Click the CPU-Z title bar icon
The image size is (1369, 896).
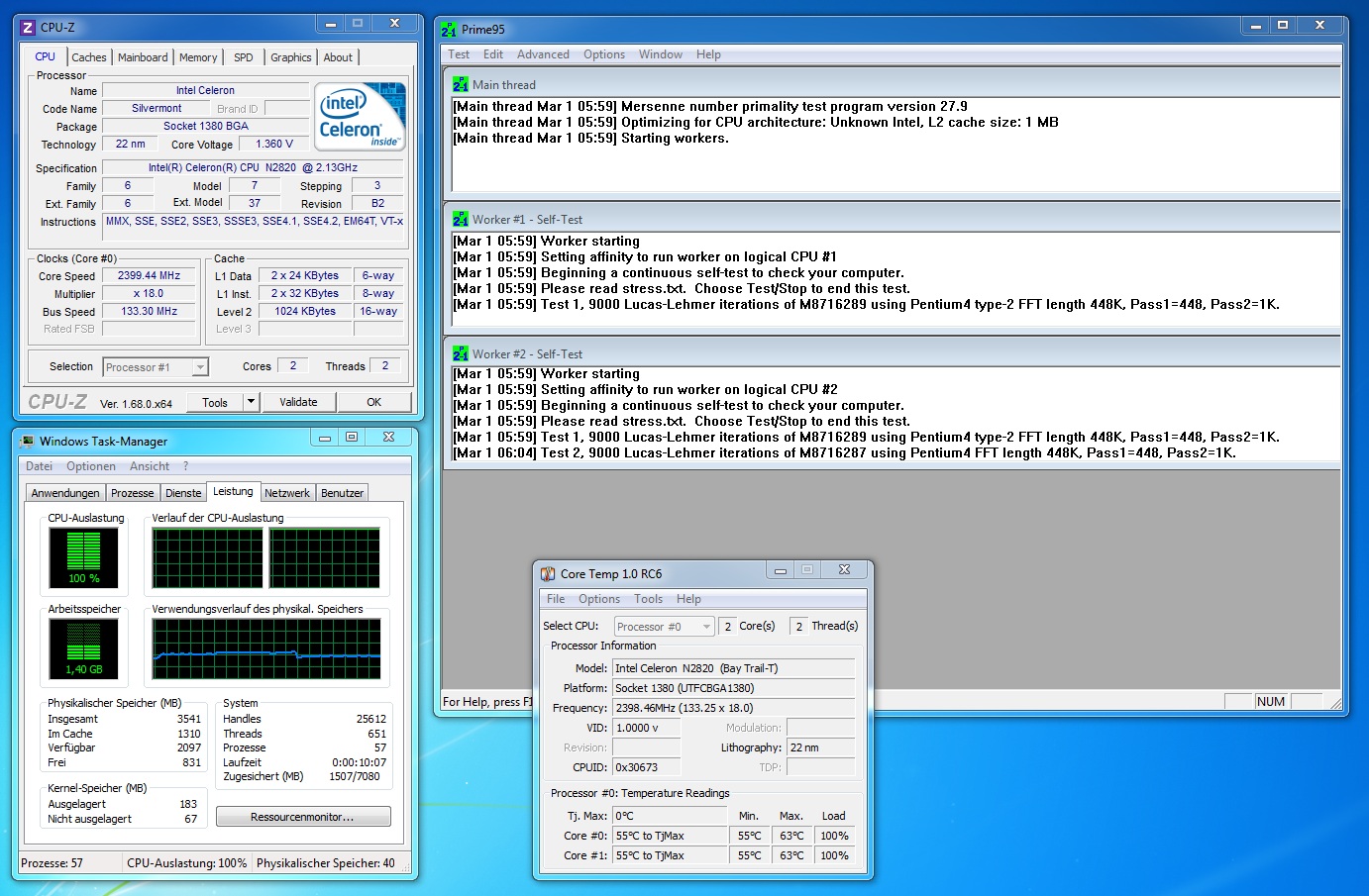(29, 28)
